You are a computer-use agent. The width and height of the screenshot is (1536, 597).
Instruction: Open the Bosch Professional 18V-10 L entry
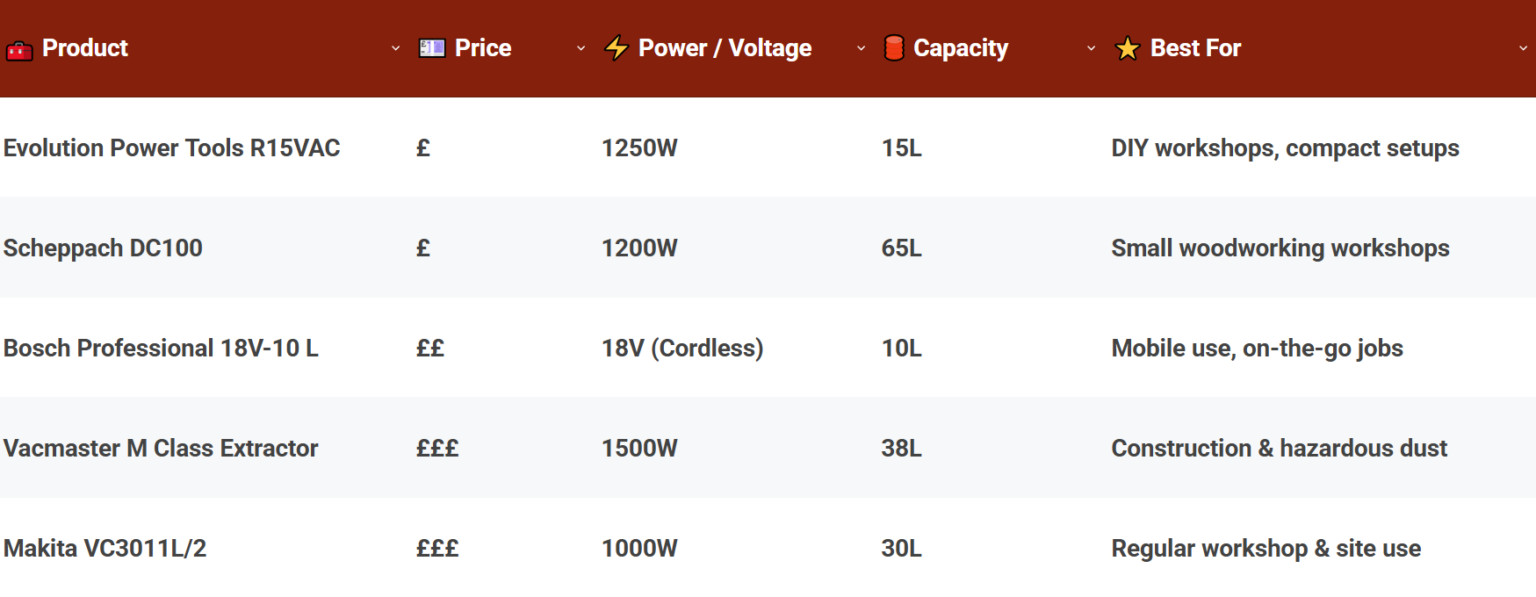pyautogui.click(x=161, y=348)
